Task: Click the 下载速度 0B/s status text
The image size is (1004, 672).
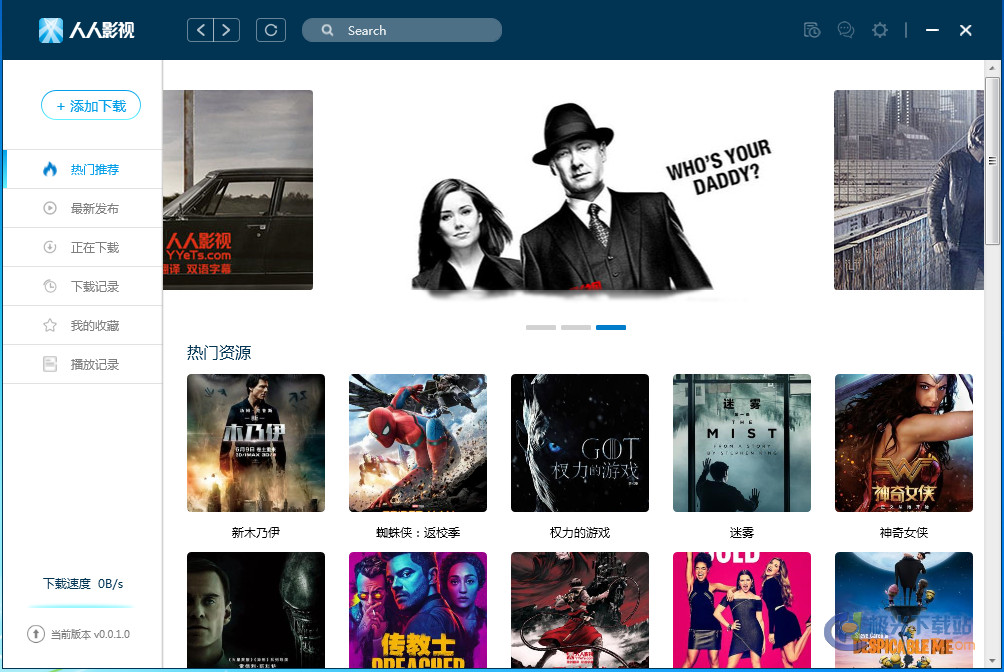Action: point(83,584)
